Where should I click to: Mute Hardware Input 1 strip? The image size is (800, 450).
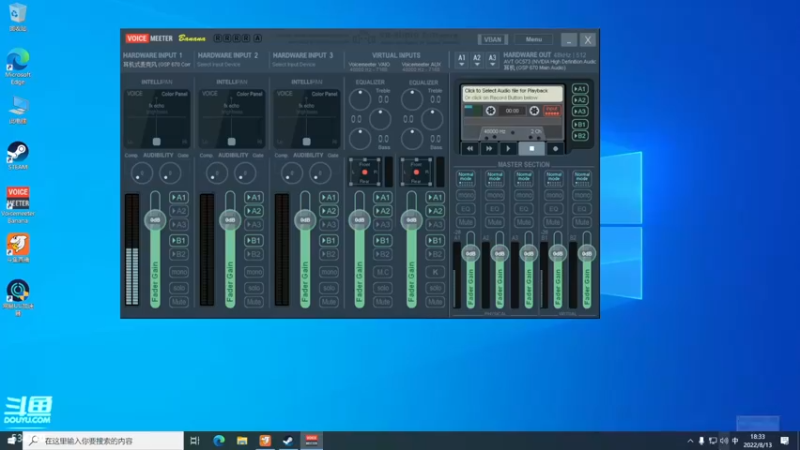click(179, 302)
